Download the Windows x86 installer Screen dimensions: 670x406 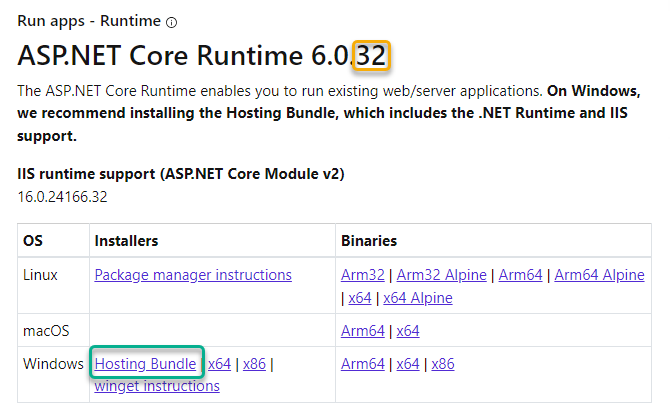[x=255, y=364]
